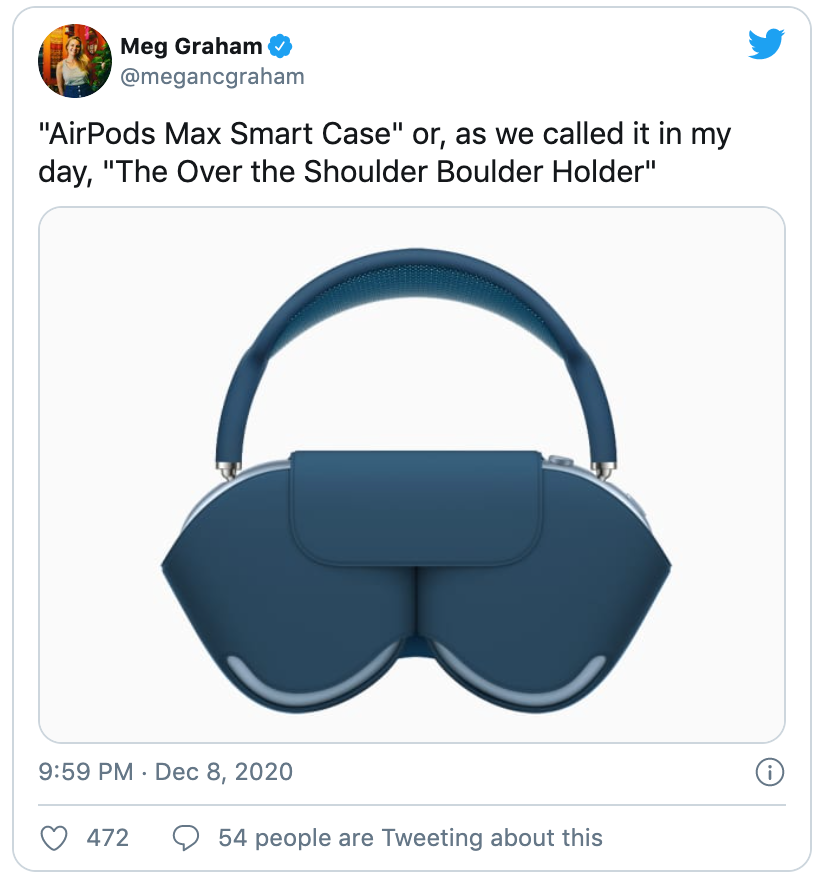Image resolution: width=836 pixels, height=888 pixels.
Task: Click the headphone headband in the photo
Action: 416,306
